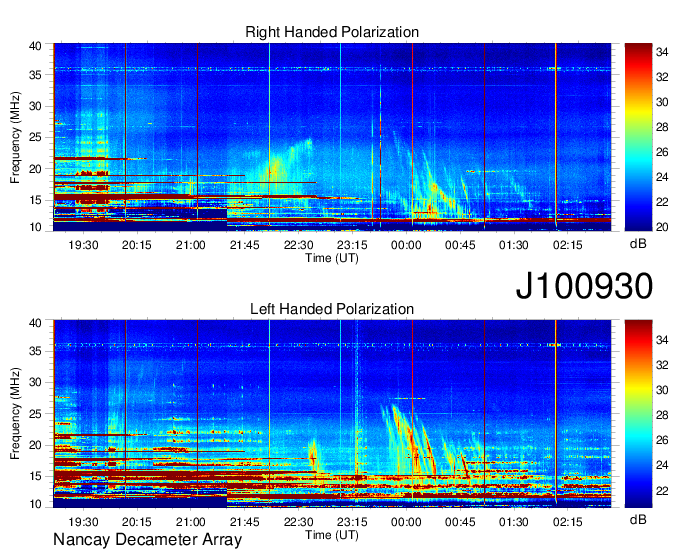Click the "34" tick on the right-handed colorbar
Image resolution: width=680 pixels, height=552 pixels.
(662, 52)
